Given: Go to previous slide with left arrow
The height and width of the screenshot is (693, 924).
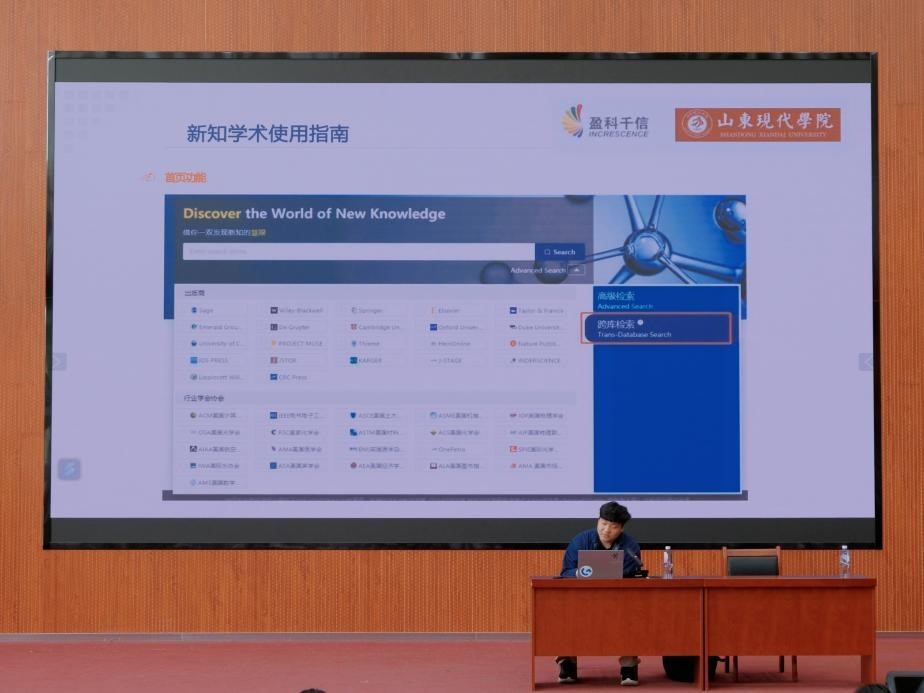Looking at the screenshot, I should (59, 362).
